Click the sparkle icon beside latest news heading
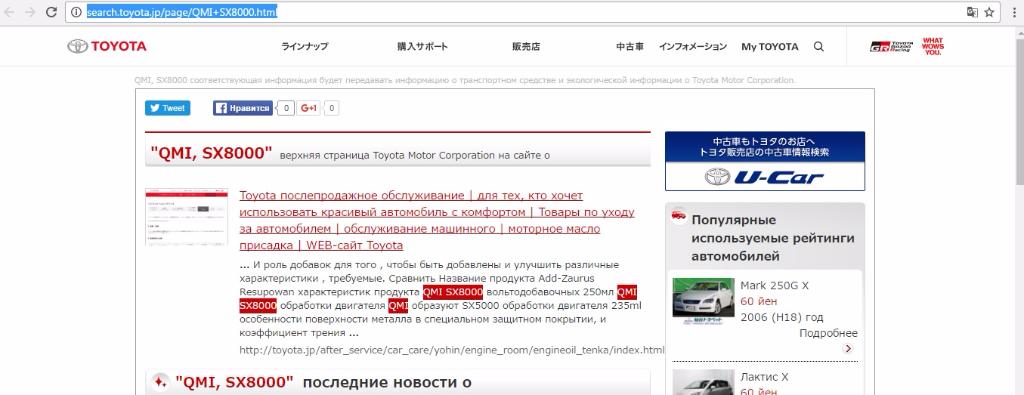1024x395 pixels. point(160,382)
